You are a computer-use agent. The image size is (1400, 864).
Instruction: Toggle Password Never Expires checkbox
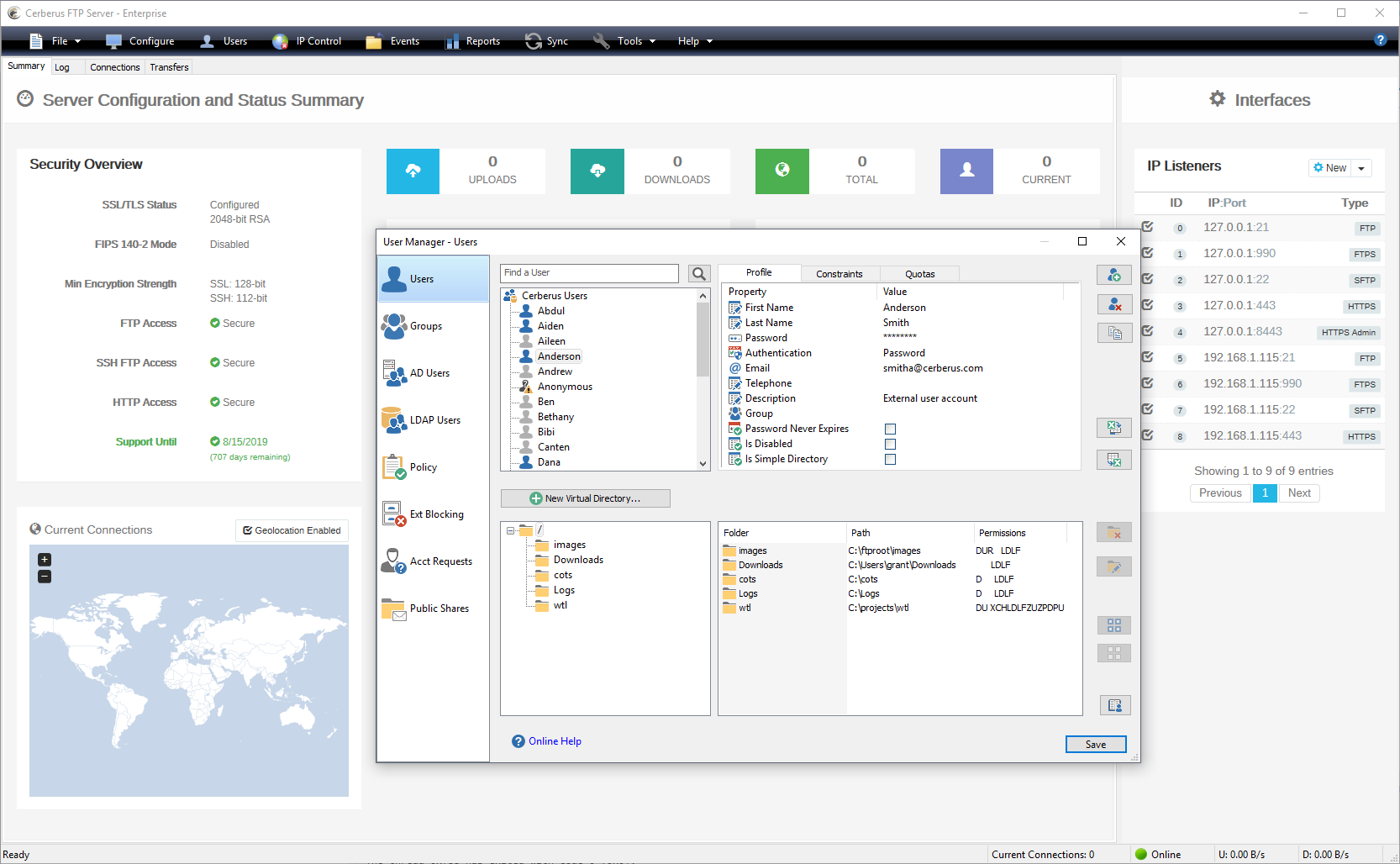[891, 429]
